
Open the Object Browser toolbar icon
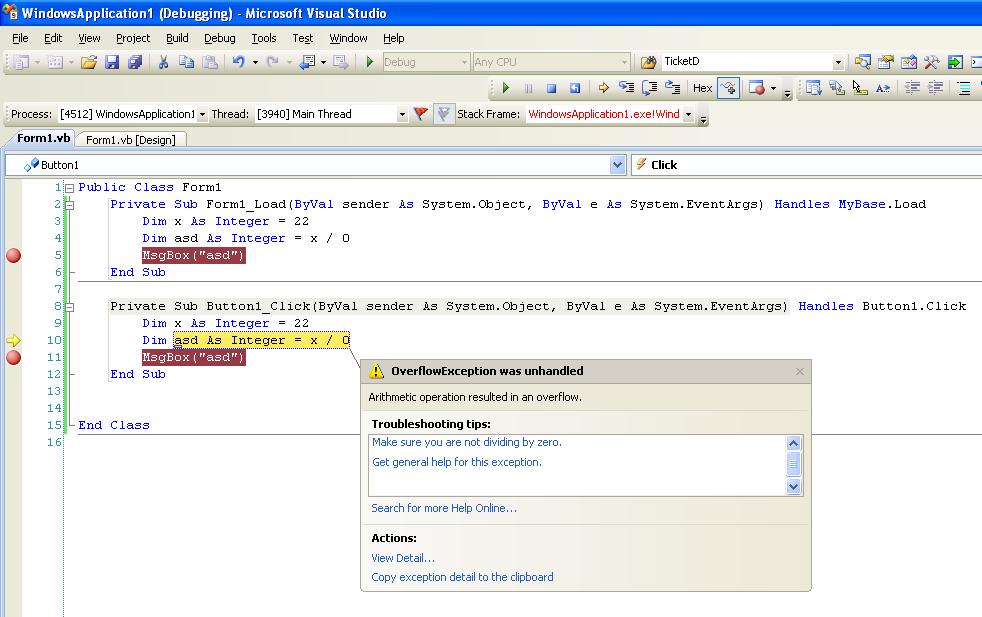coord(909,62)
